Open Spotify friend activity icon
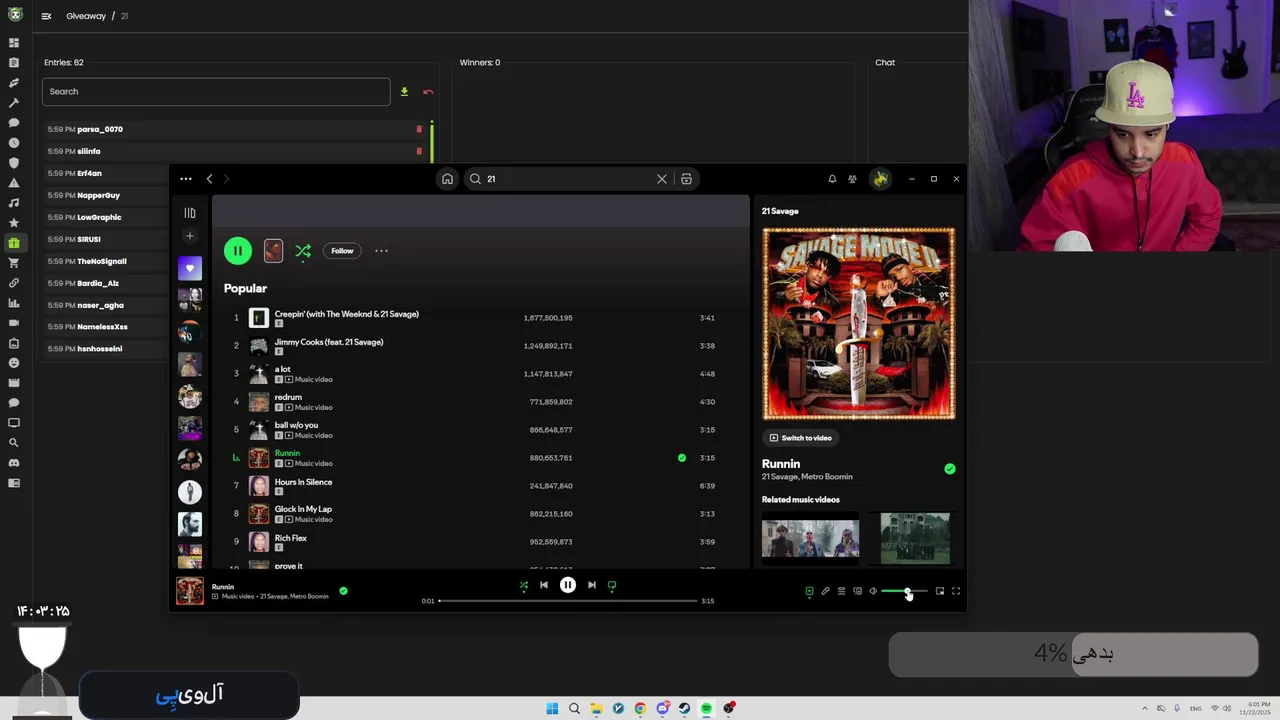 point(852,179)
